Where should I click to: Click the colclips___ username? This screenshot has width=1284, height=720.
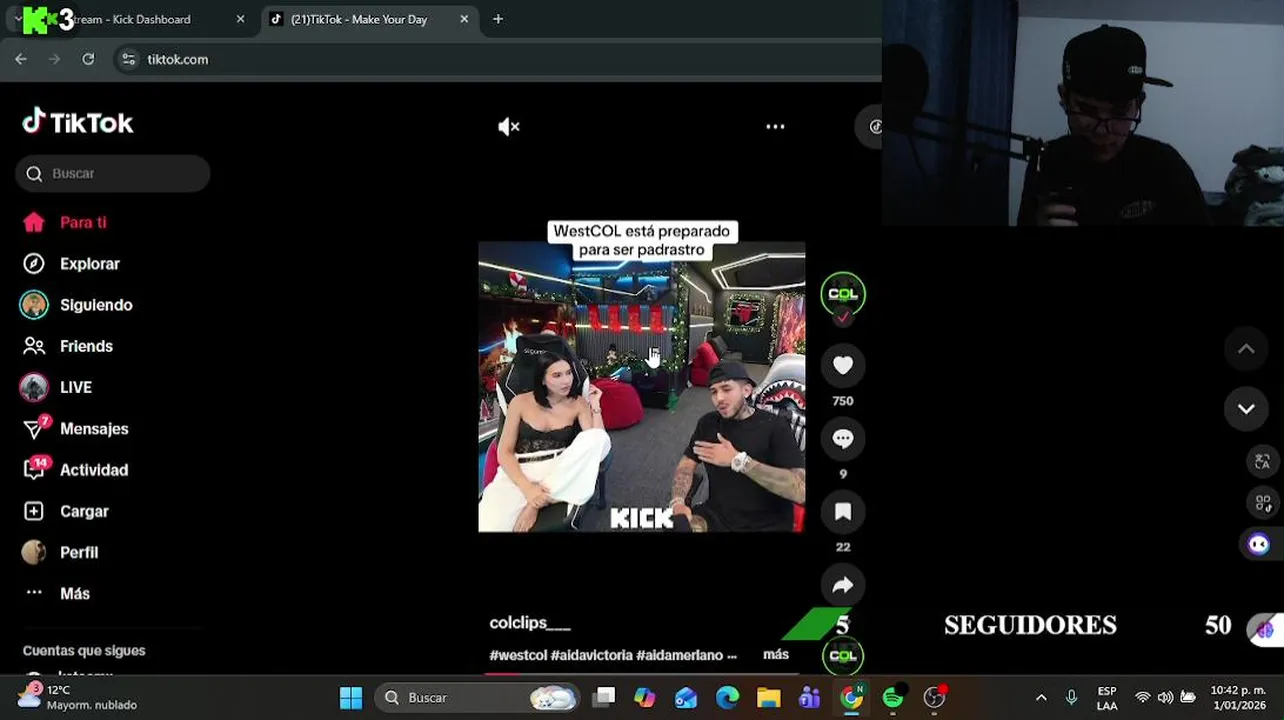click(x=530, y=623)
